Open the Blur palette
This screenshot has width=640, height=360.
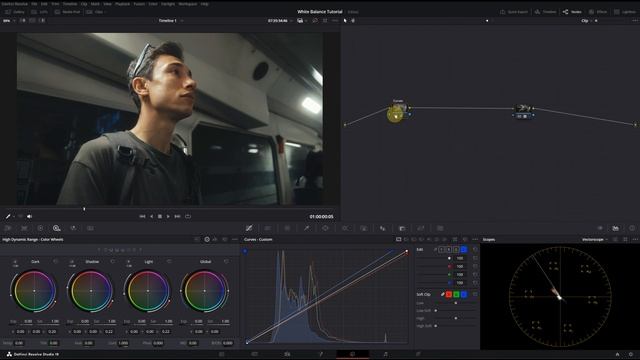(x=382, y=228)
